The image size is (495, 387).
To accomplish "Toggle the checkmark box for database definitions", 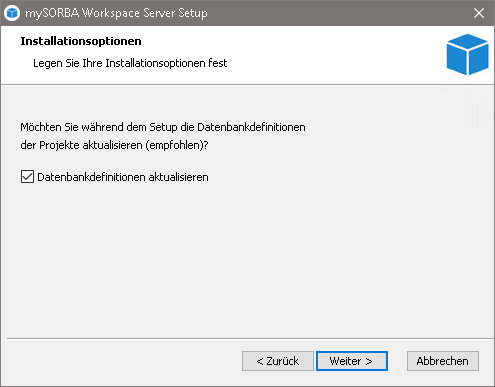I will [27, 177].
